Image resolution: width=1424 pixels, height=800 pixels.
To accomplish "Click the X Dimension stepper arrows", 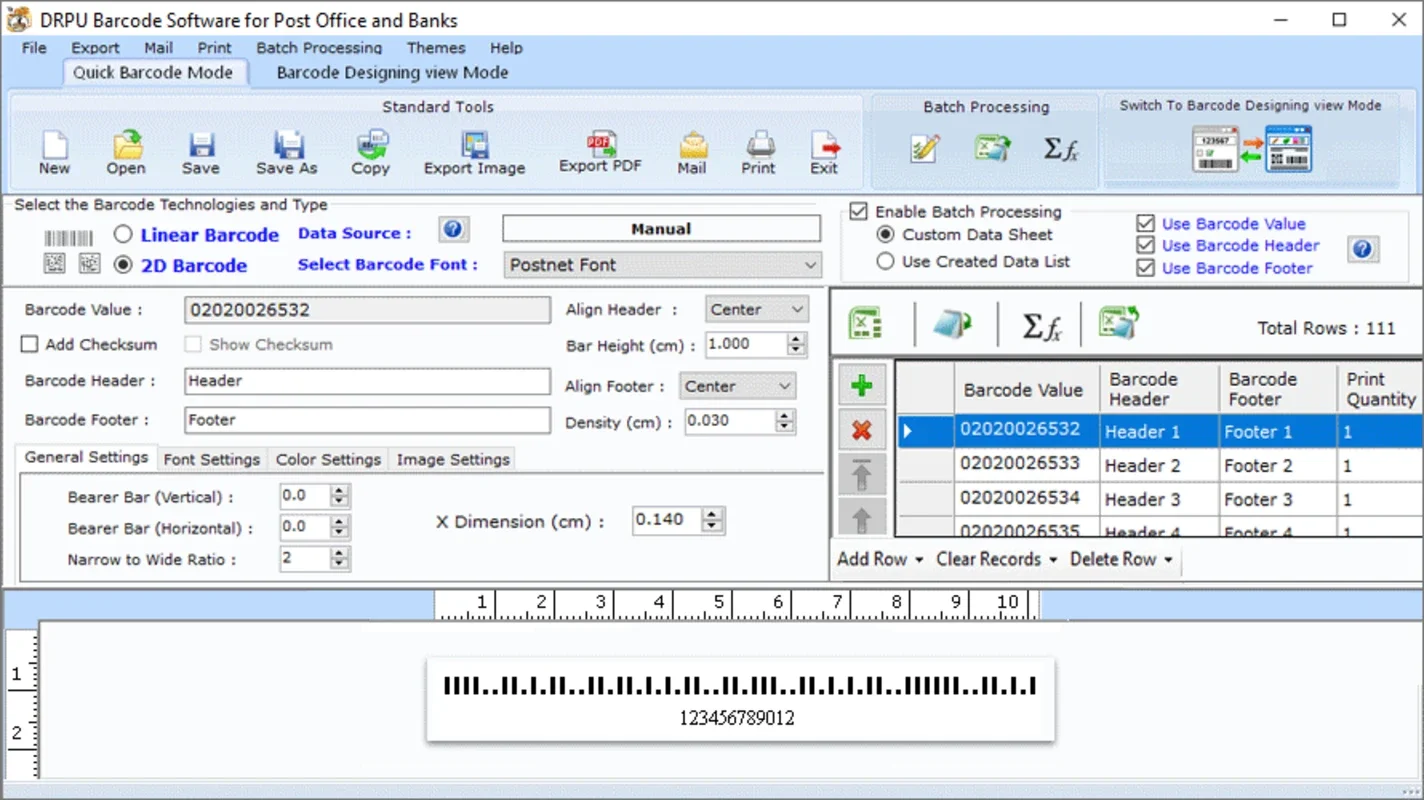I will tap(712, 520).
